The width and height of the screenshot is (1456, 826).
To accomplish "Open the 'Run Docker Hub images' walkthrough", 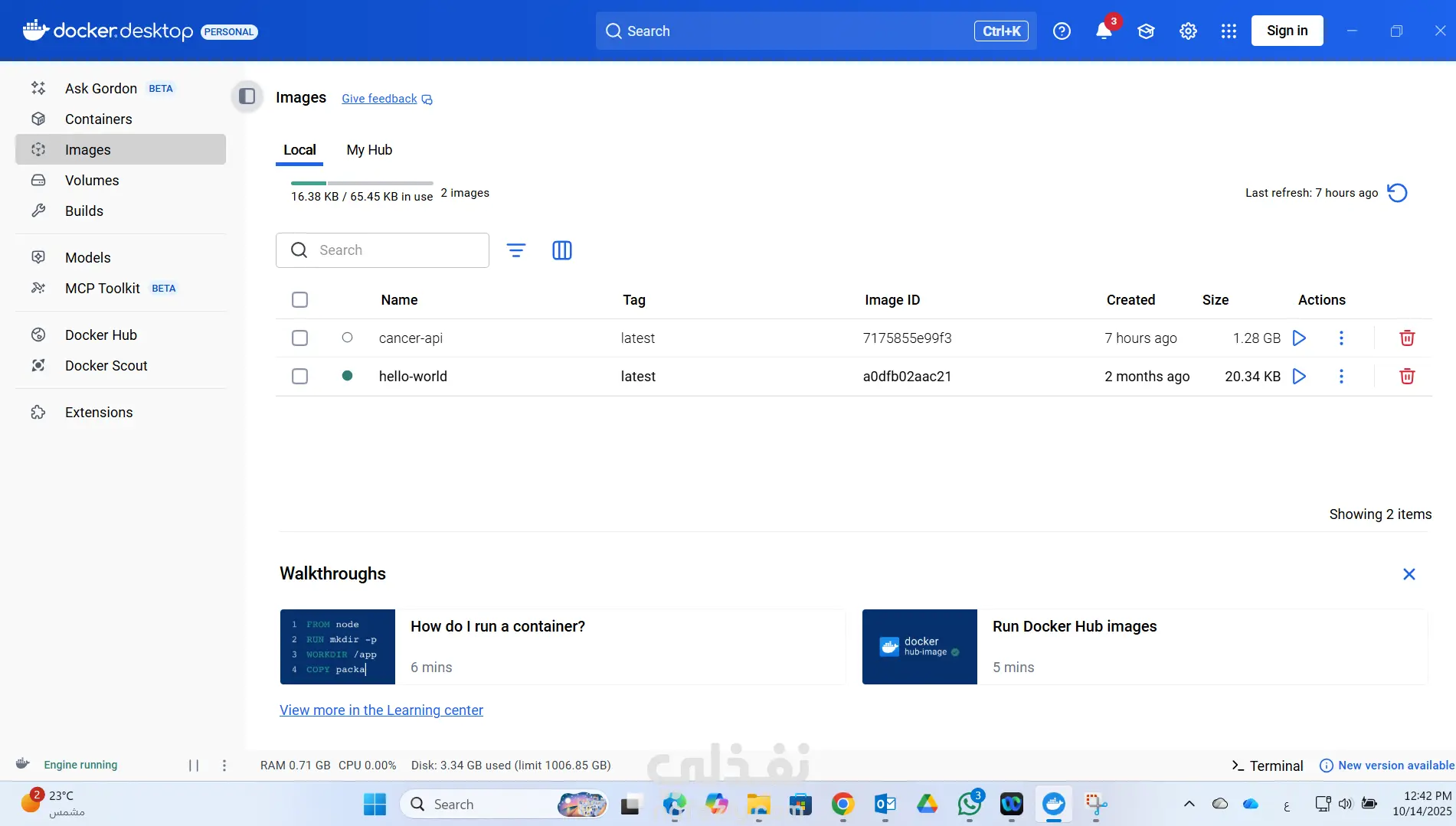I will tap(1145, 647).
